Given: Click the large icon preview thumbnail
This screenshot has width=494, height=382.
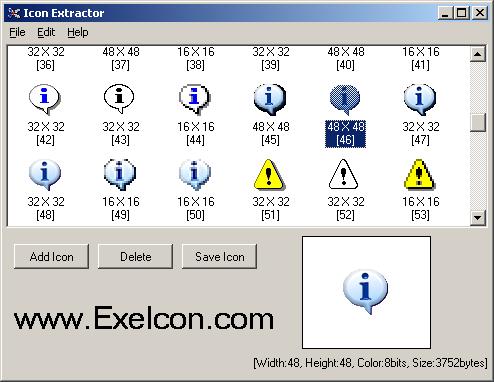Looking at the screenshot, I should click(366, 292).
